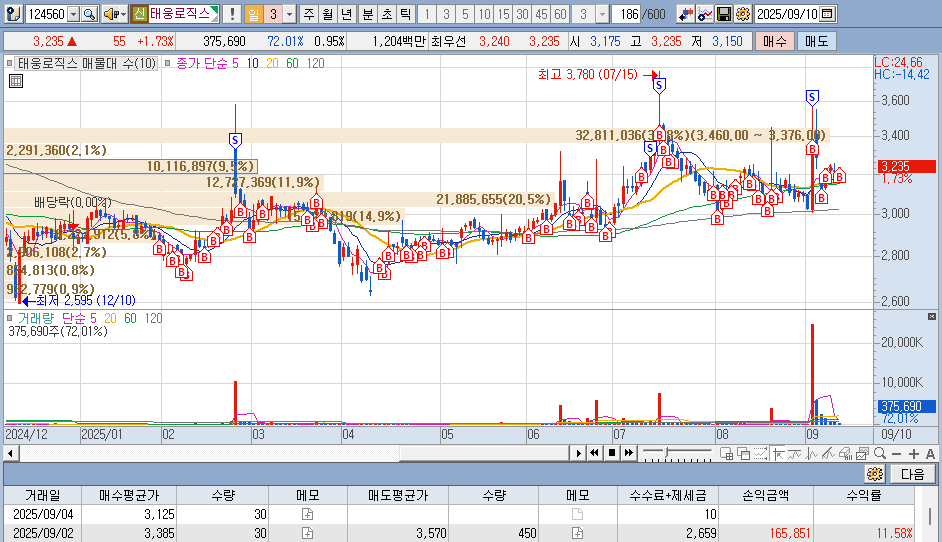Step chart forward with double-right arrows
This screenshot has height=542, width=942.
(x=628, y=453)
